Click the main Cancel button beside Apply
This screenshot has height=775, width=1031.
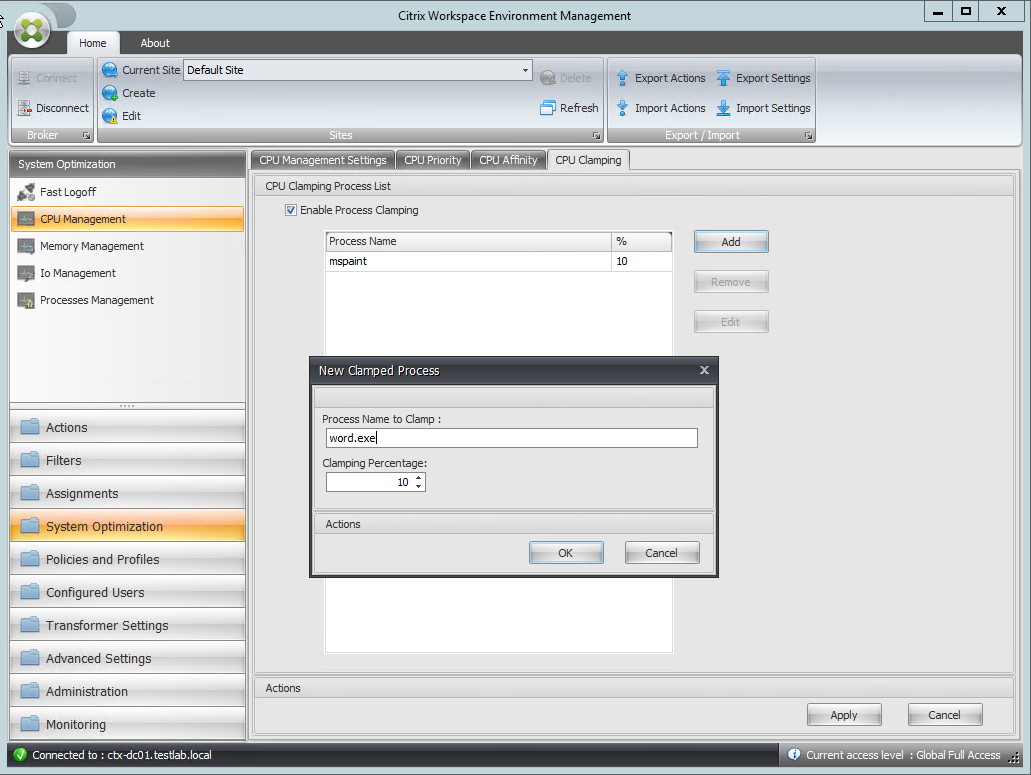pos(945,715)
